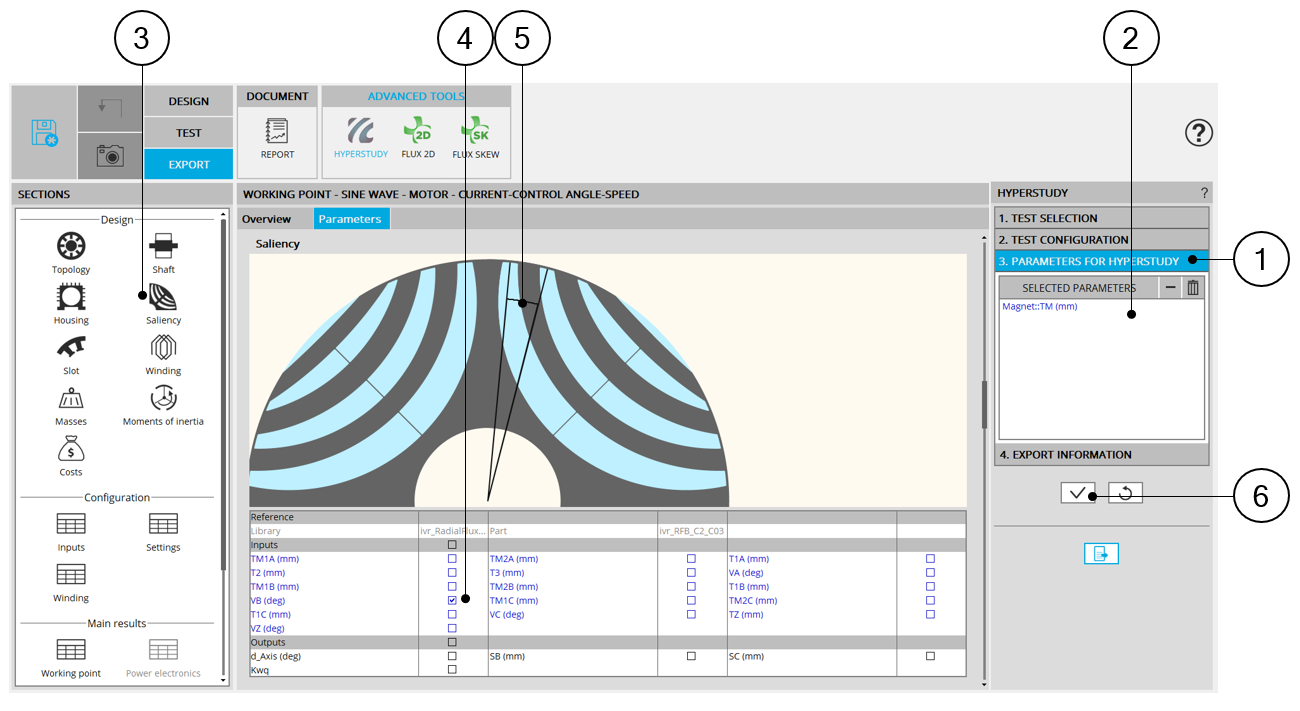The height and width of the screenshot is (711, 1300).
Task: Tick the d_Axis (deg) output checkbox
Action: click(452, 656)
